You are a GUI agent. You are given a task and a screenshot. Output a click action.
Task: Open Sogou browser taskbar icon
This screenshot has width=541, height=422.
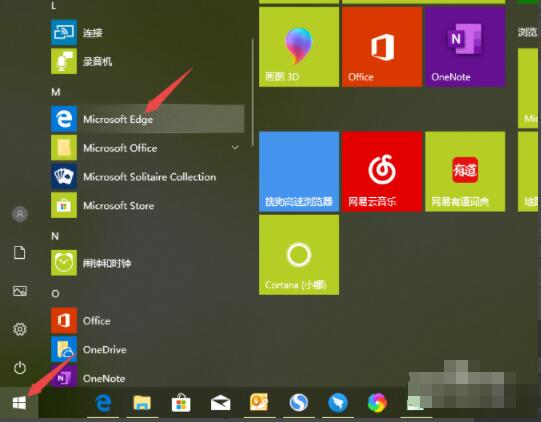(x=298, y=403)
